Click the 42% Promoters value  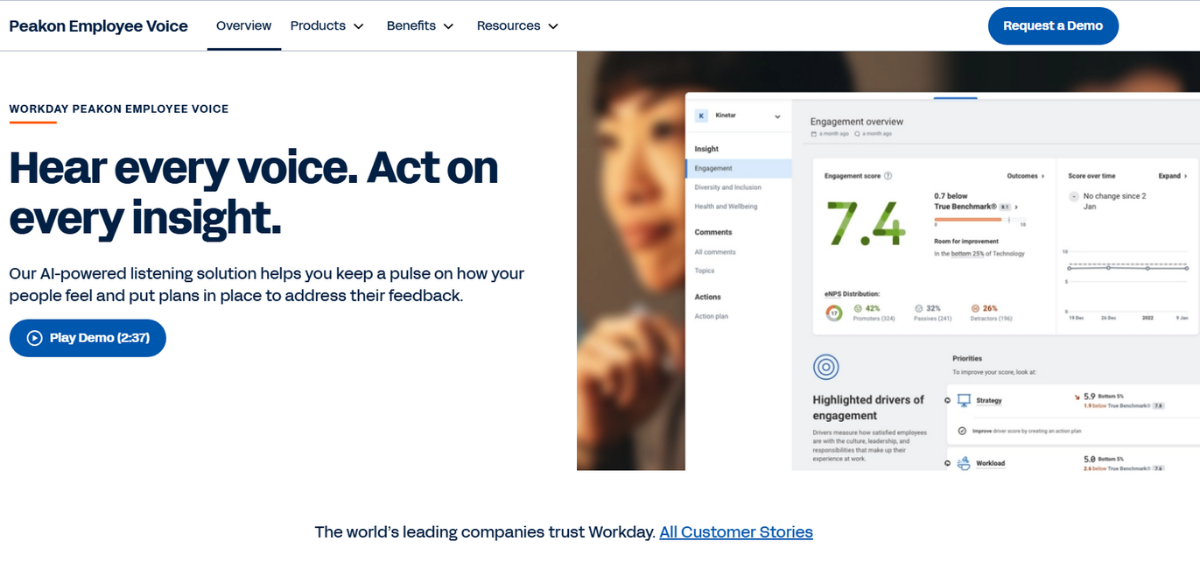click(872, 309)
